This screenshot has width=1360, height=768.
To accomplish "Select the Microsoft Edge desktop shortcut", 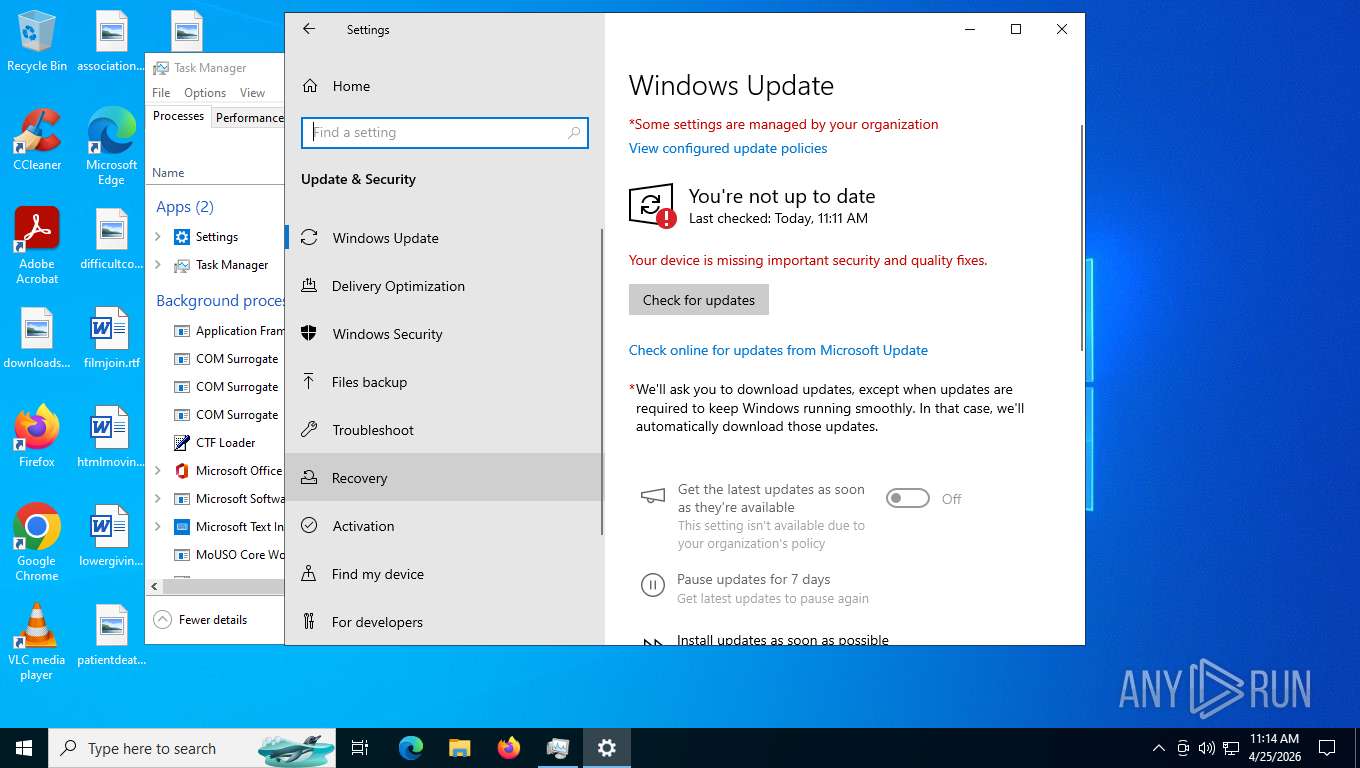I will pyautogui.click(x=111, y=147).
